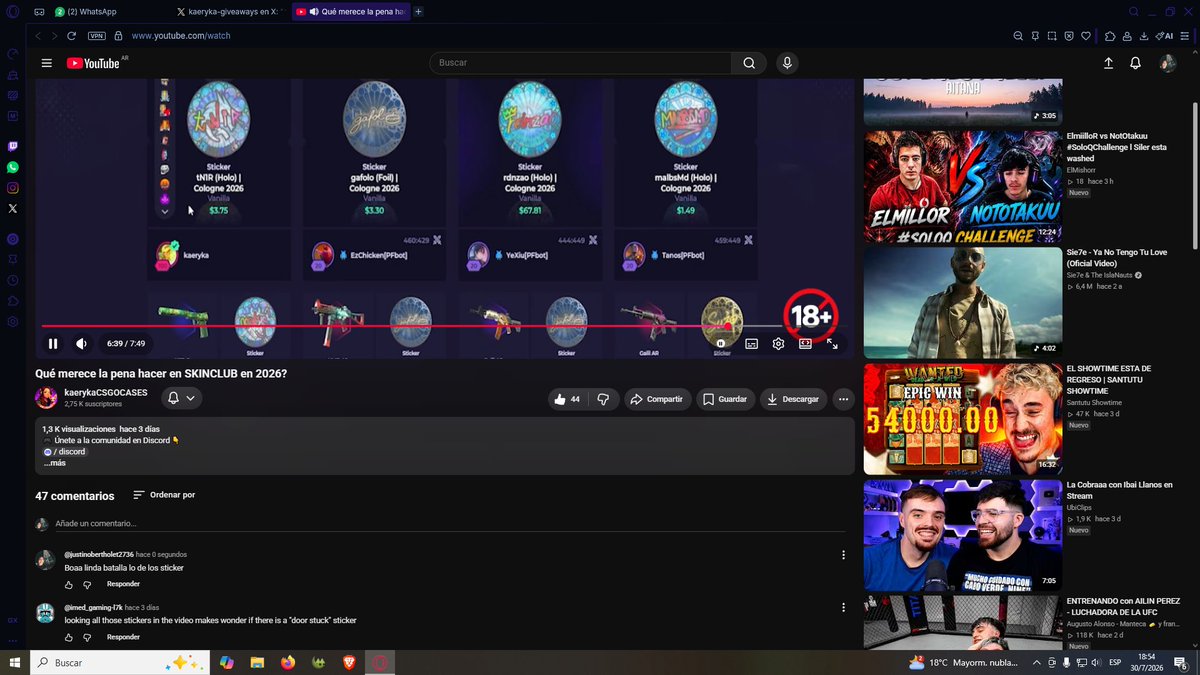Reply to the justinobertholet2736 comment

[x=123, y=584]
